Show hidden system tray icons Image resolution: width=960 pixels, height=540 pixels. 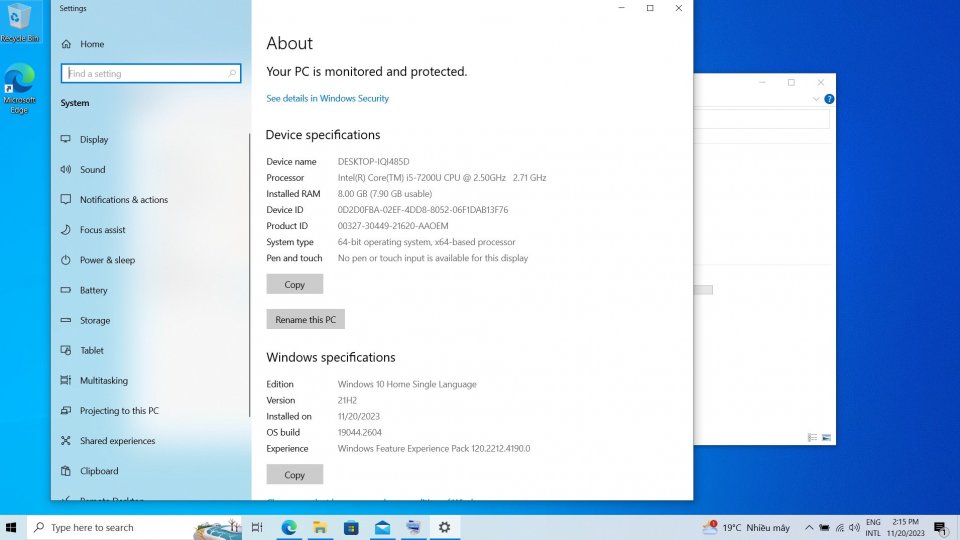click(x=809, y=527)
